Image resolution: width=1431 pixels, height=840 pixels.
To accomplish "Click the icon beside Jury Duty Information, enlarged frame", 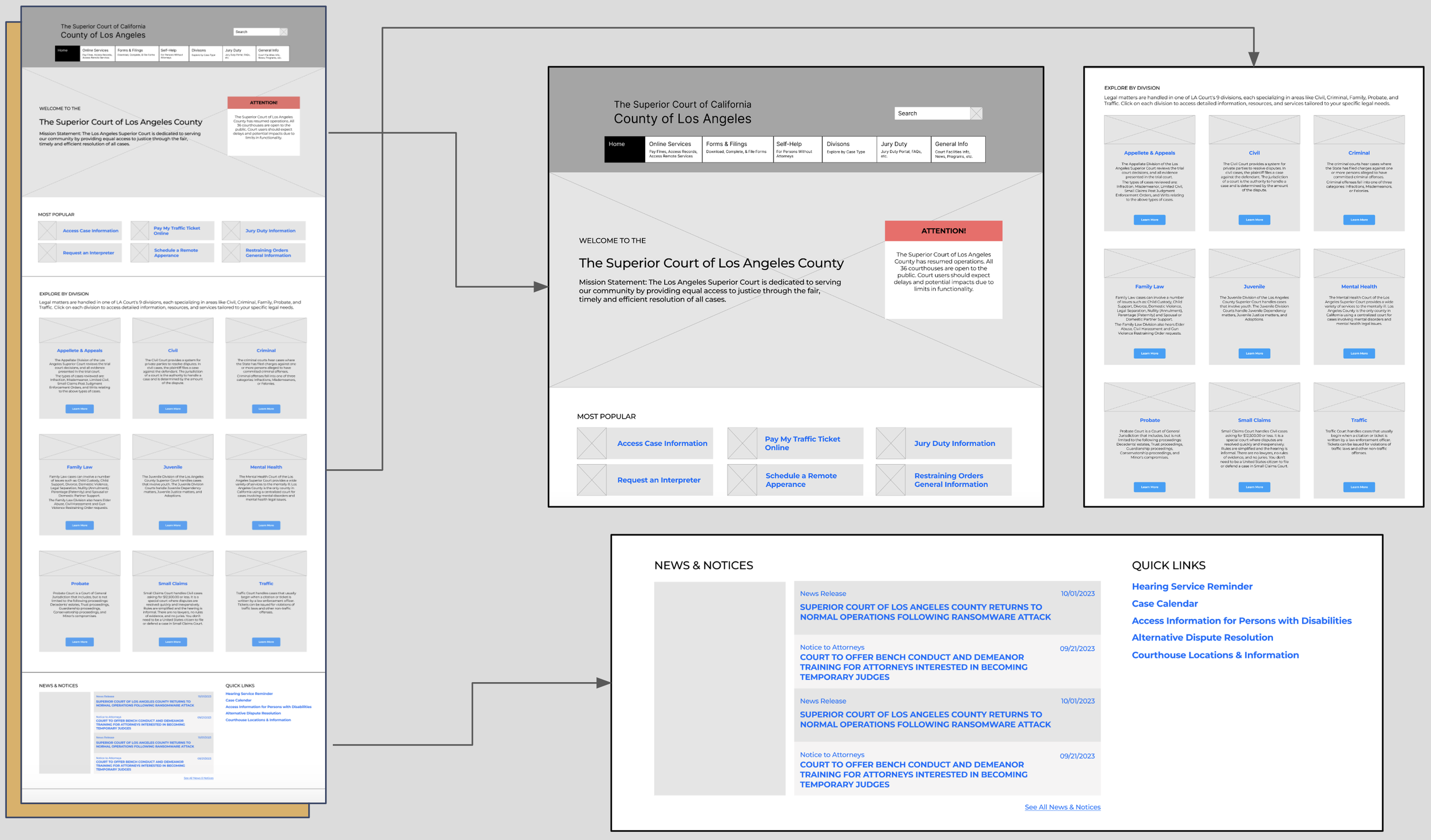I will 890,443.
